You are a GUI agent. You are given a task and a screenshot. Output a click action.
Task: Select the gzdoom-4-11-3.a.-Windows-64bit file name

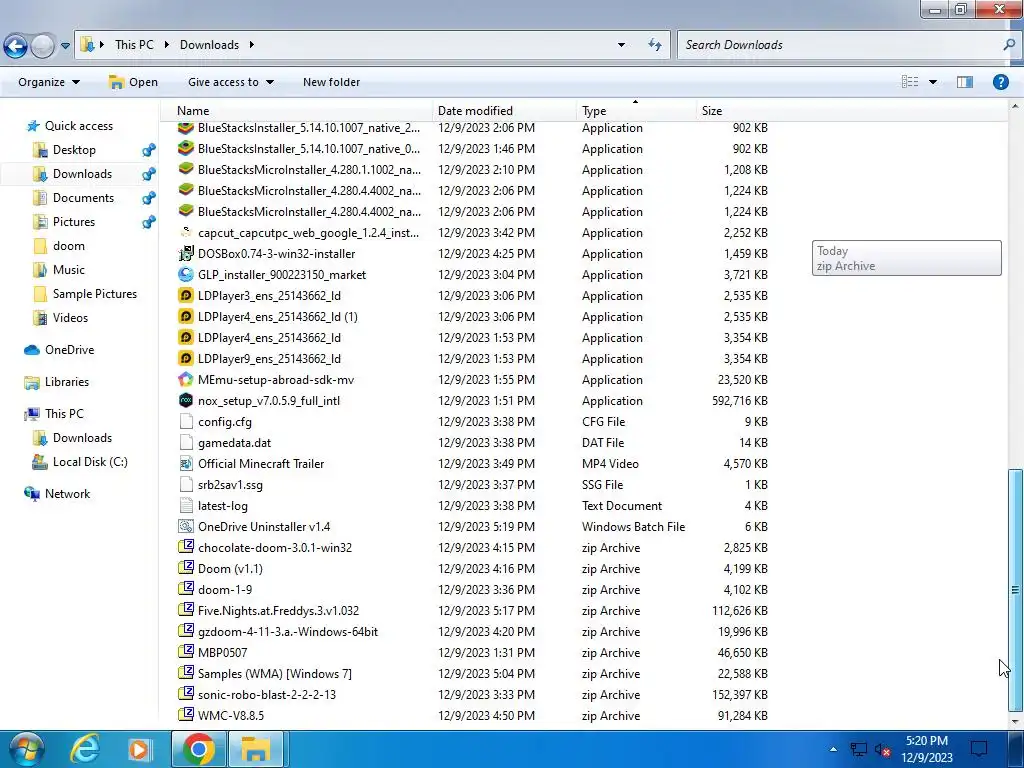(288, 632)
